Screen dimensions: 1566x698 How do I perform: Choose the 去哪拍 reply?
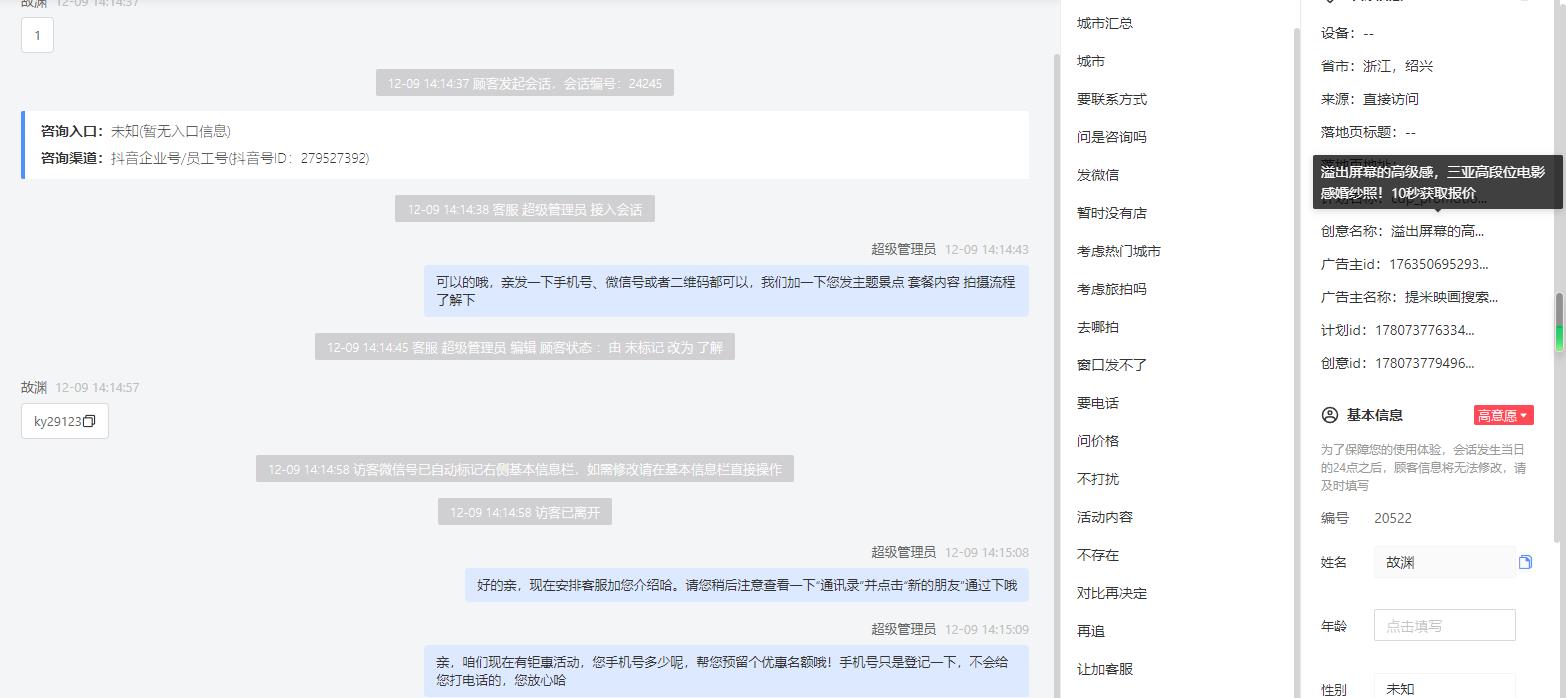1098,327
